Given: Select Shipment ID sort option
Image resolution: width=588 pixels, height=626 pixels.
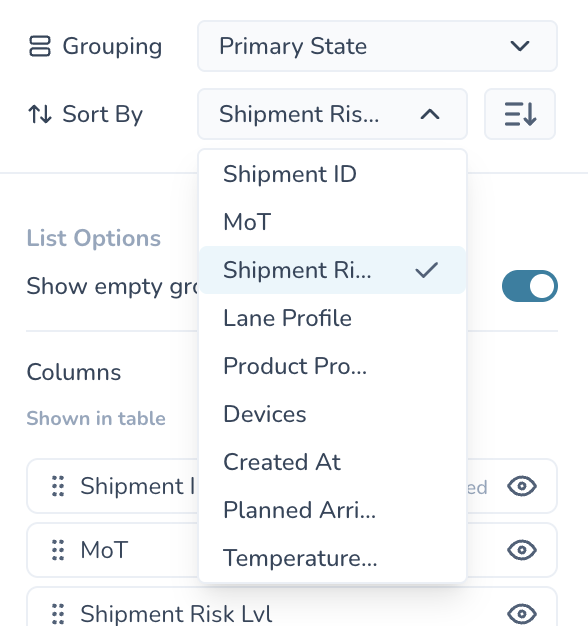Looking at the screenshot, I should coord(333,174).
